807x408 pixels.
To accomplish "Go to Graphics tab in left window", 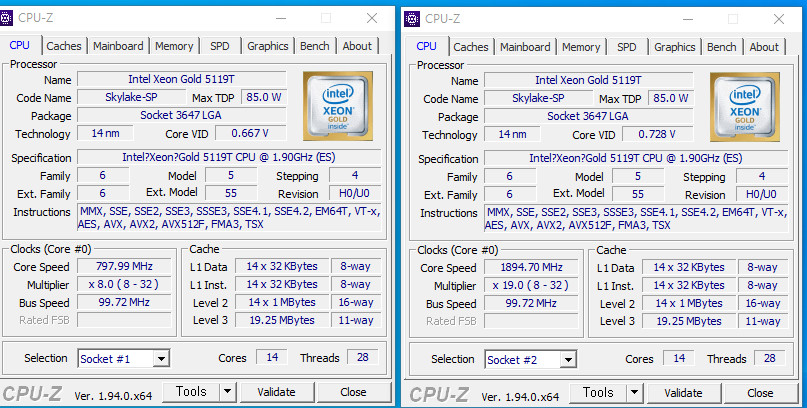I will [268, 46].
